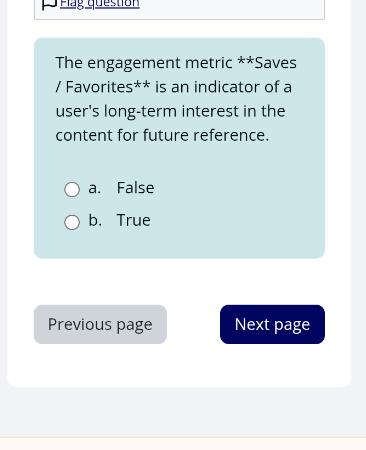Advance with the Next page button
Screen dimensions: 366x450
(x=272, y=324)
